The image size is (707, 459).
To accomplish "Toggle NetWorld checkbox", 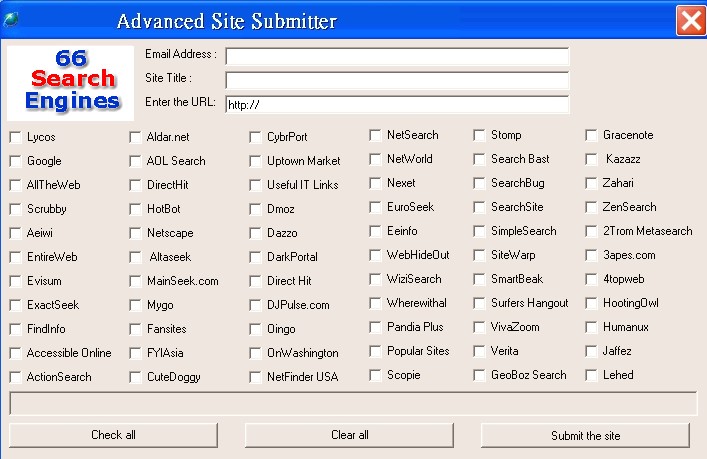I will click(375, 159).
